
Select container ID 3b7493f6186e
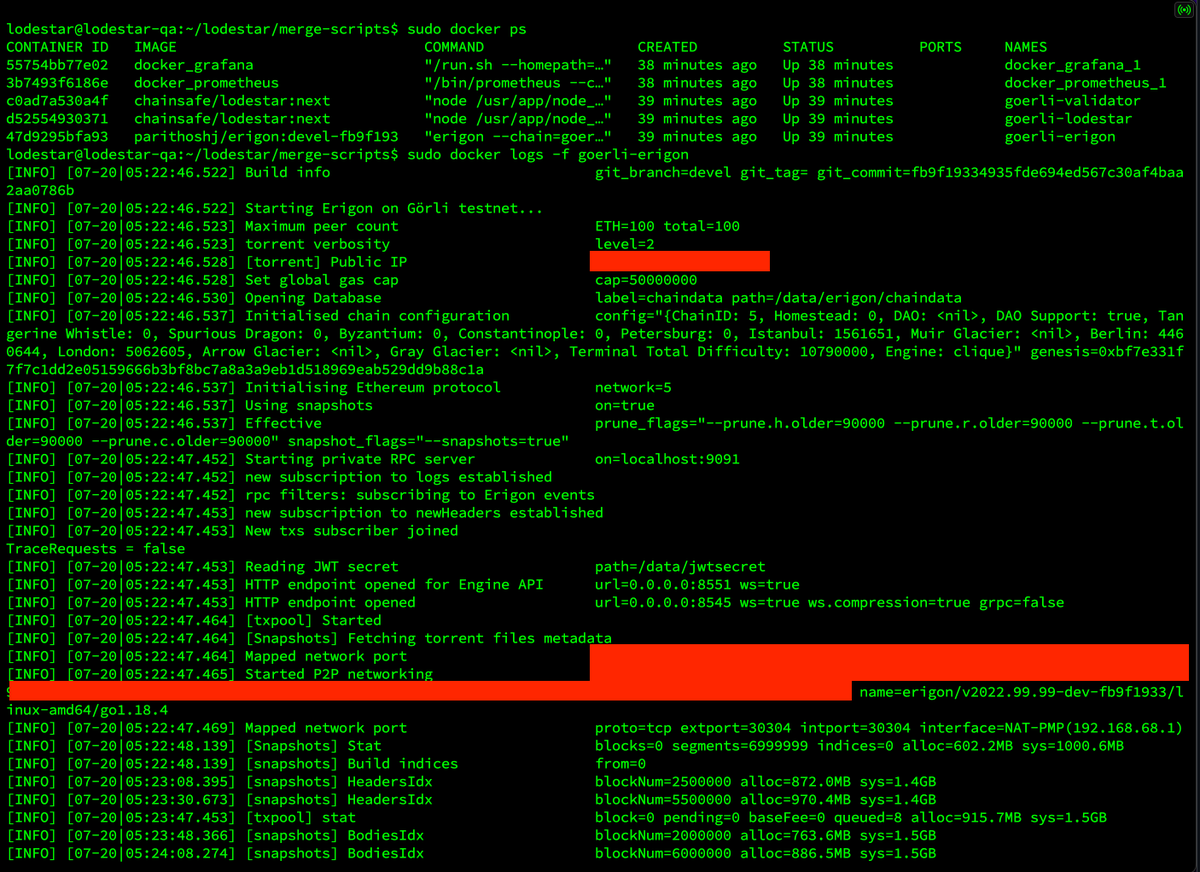point(58,83)
